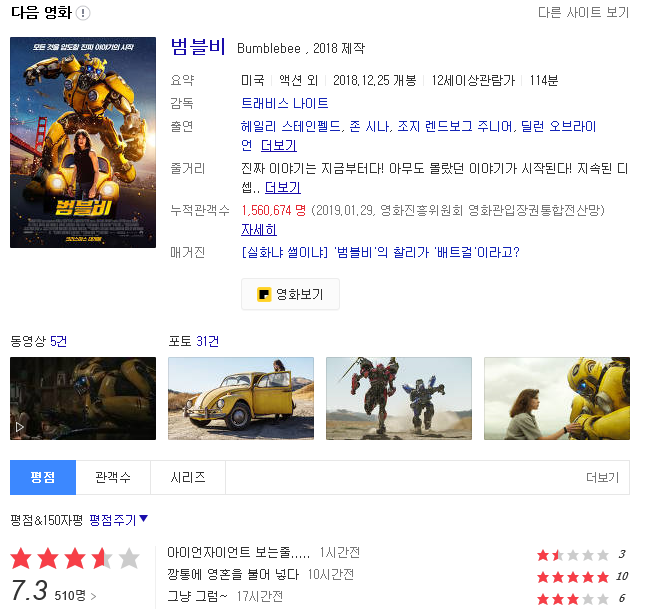Expand plot summary with 더보기

tap(283, 187)
